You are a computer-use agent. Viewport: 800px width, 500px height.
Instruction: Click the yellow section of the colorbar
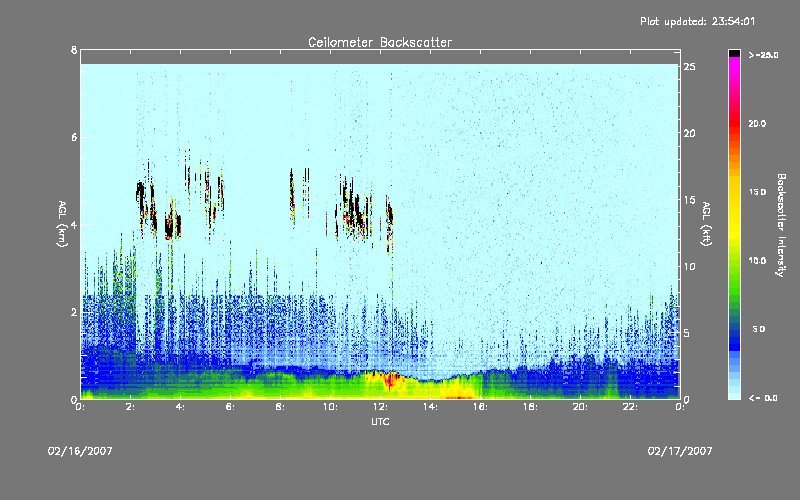coord(734,207)
